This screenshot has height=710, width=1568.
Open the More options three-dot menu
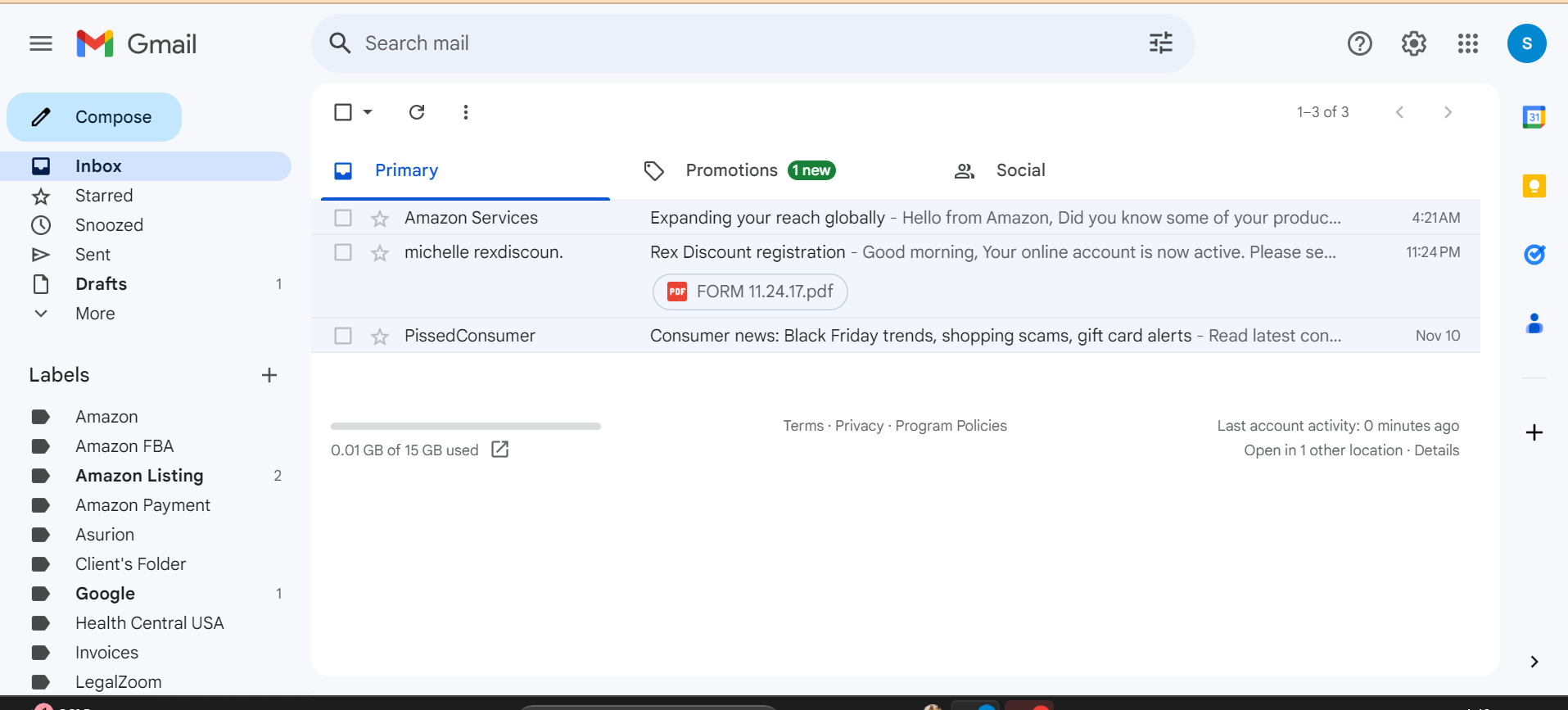tap(466, 112)
